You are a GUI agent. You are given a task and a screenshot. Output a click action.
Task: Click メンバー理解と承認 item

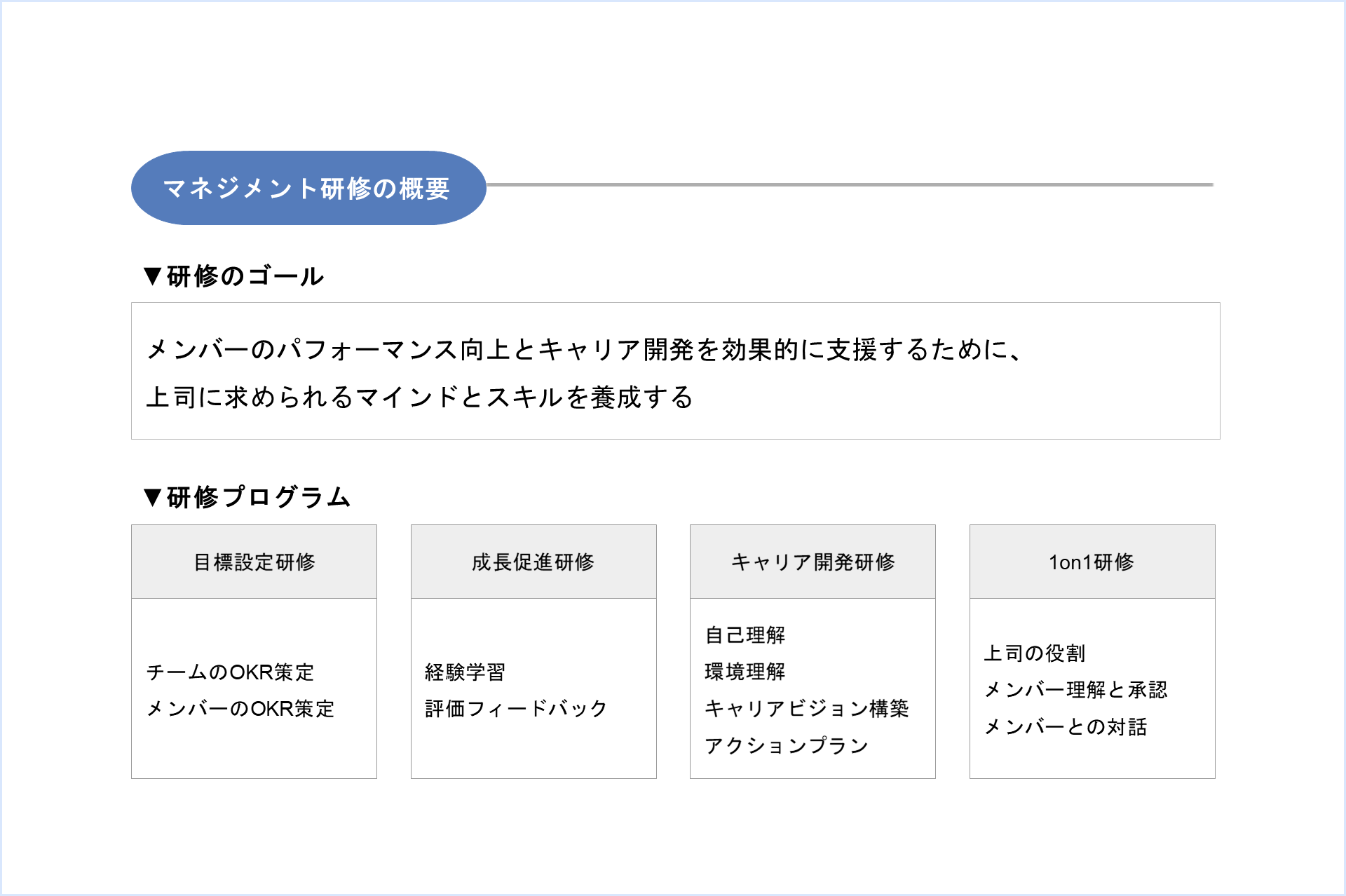[1075, 690]
